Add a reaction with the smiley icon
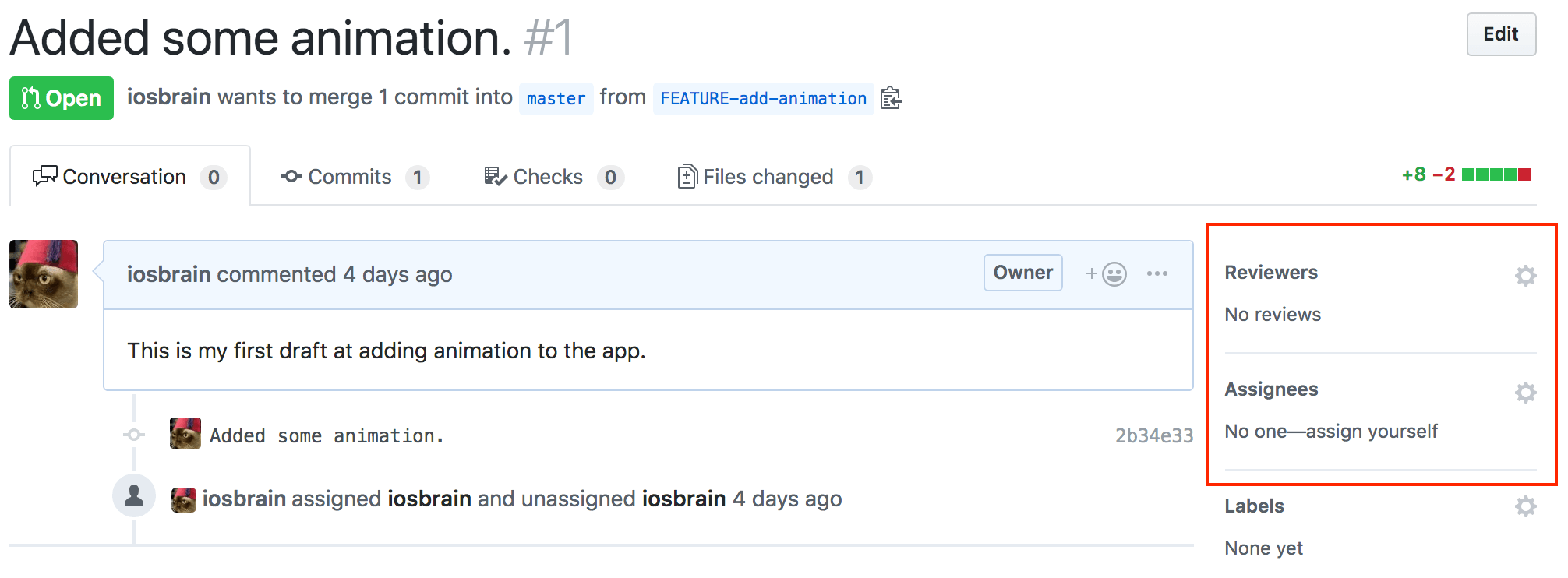The height and width of the screenshot is (578, 1568). [1107, 273]
